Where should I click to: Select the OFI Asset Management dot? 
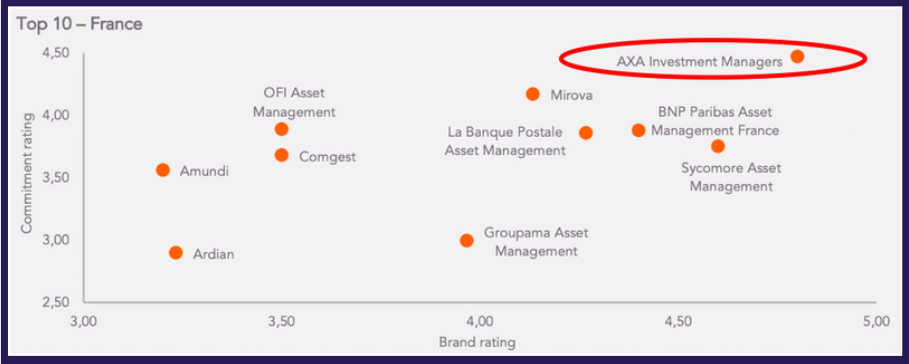click(282, 129)
